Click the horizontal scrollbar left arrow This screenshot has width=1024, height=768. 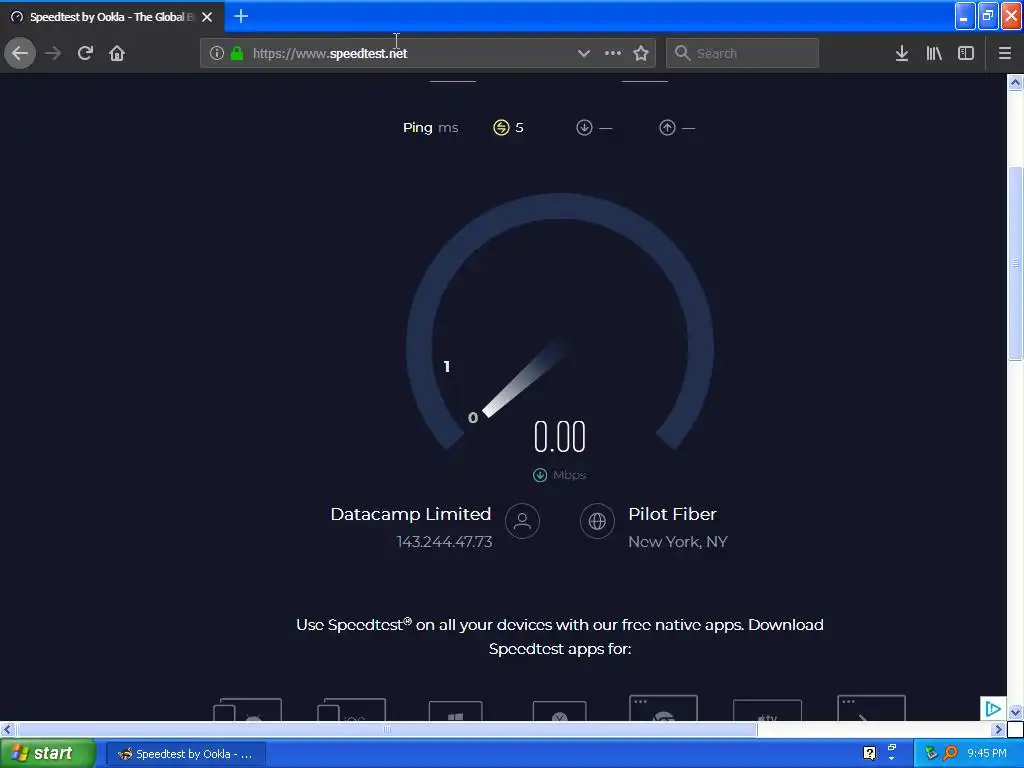(x=8, y=729)
